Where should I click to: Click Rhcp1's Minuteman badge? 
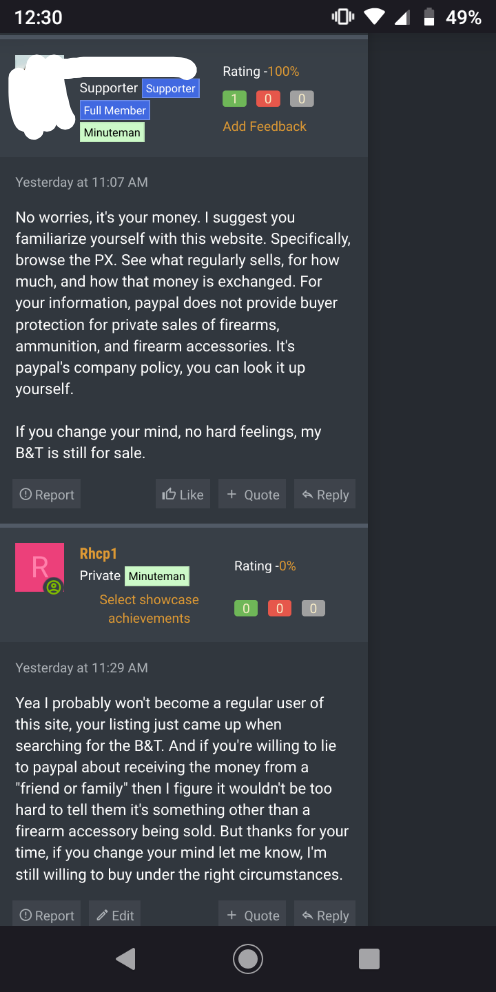[x=157, y=576]
